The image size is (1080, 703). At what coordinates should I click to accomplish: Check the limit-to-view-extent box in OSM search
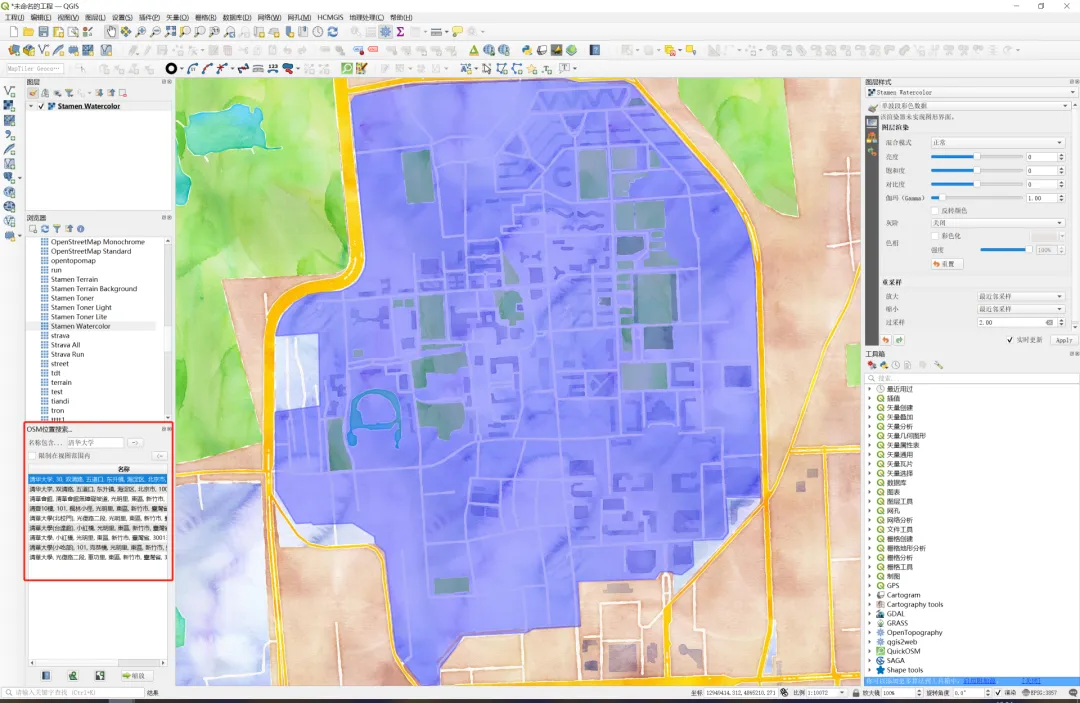point(32,456)
